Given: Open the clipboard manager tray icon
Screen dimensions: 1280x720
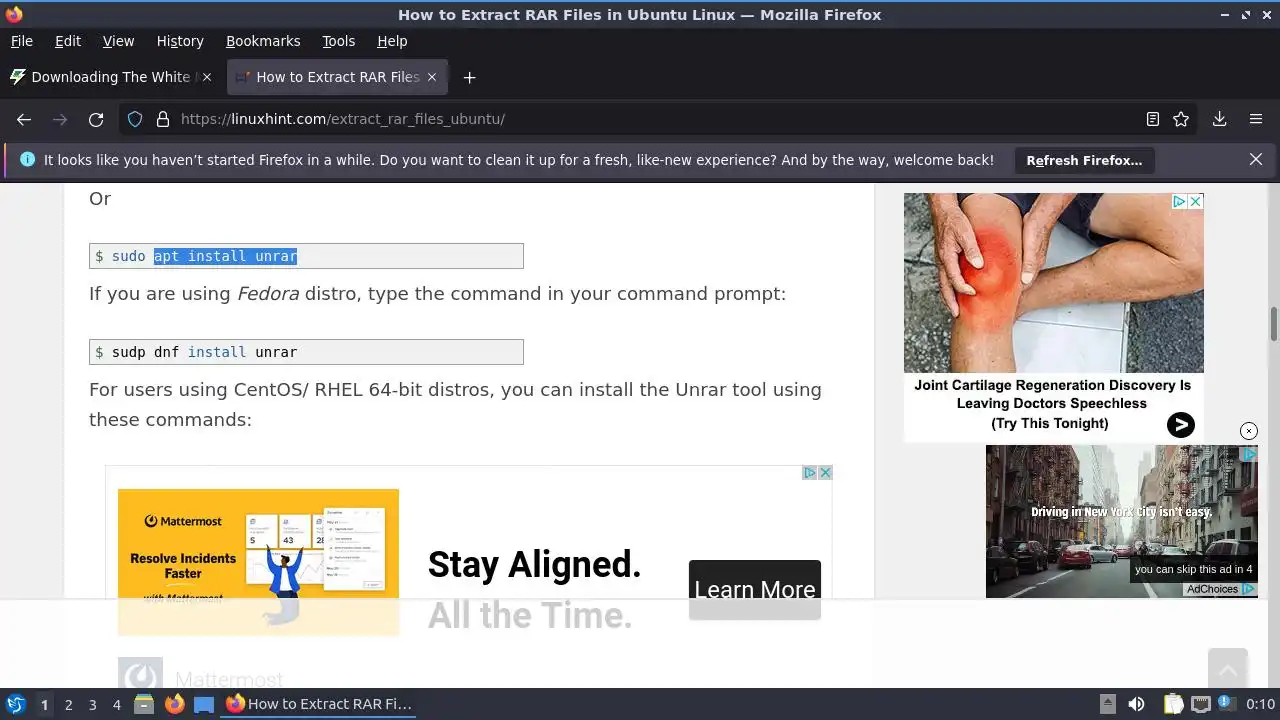Looking at the screenshot, I should tap(1173, 704).
